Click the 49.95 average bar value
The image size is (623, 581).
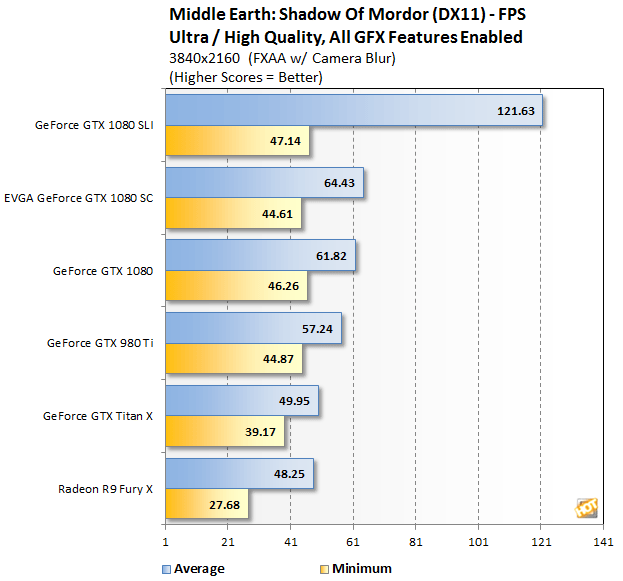coord(294,401)
